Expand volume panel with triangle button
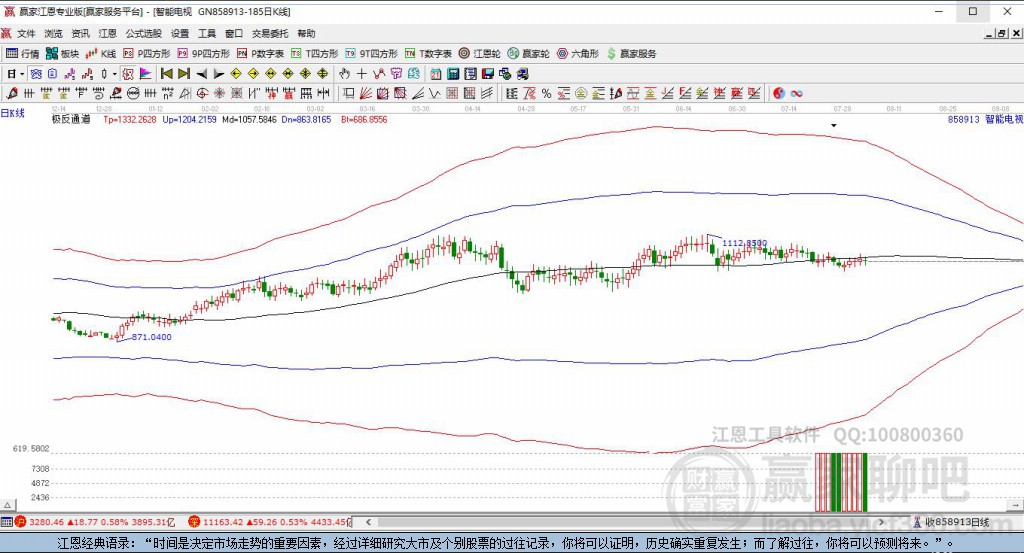This screenshot has width=1024, height=553. (7, 505)
